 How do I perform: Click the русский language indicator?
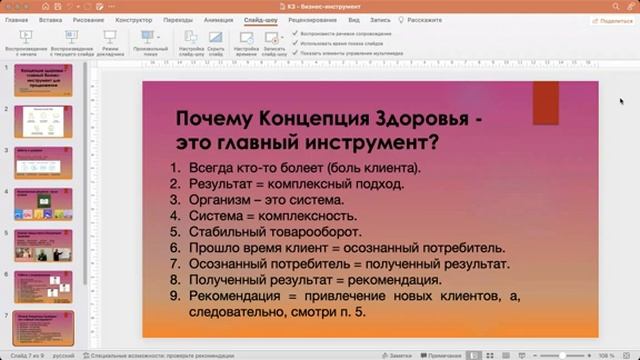tap(64, 356)
